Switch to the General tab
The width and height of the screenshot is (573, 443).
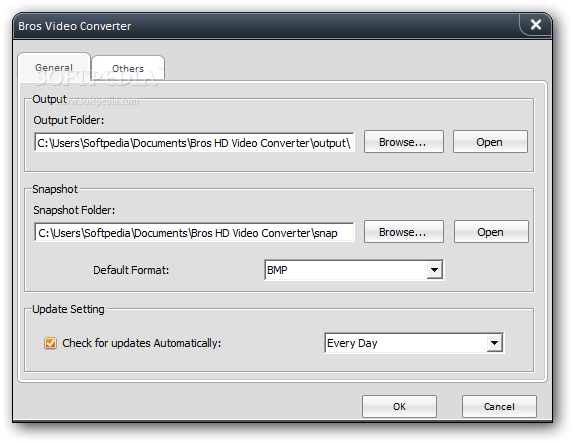pyautogui.click(x=54, y=68)
